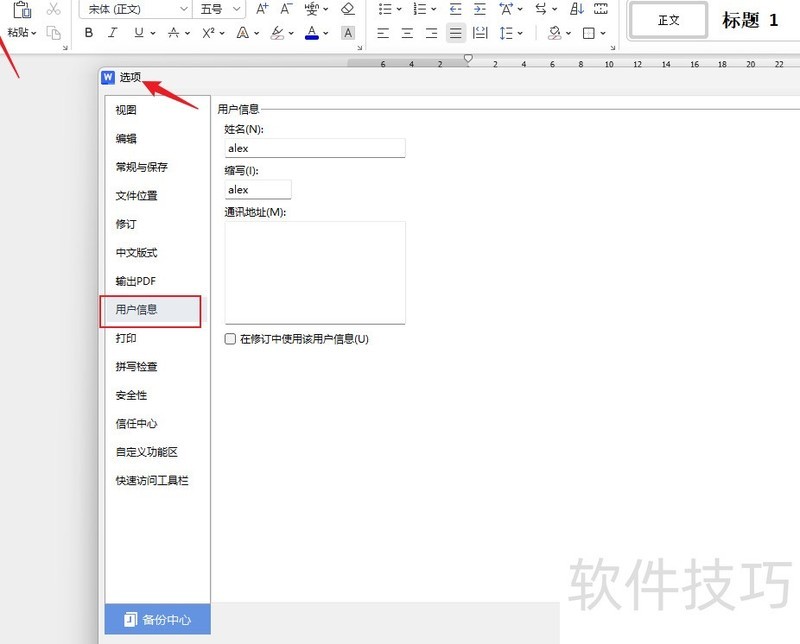This screenshot has height=644, width=800.
Task: Select 打印 in the options sidebar
Action: click(x=126, y=338)
